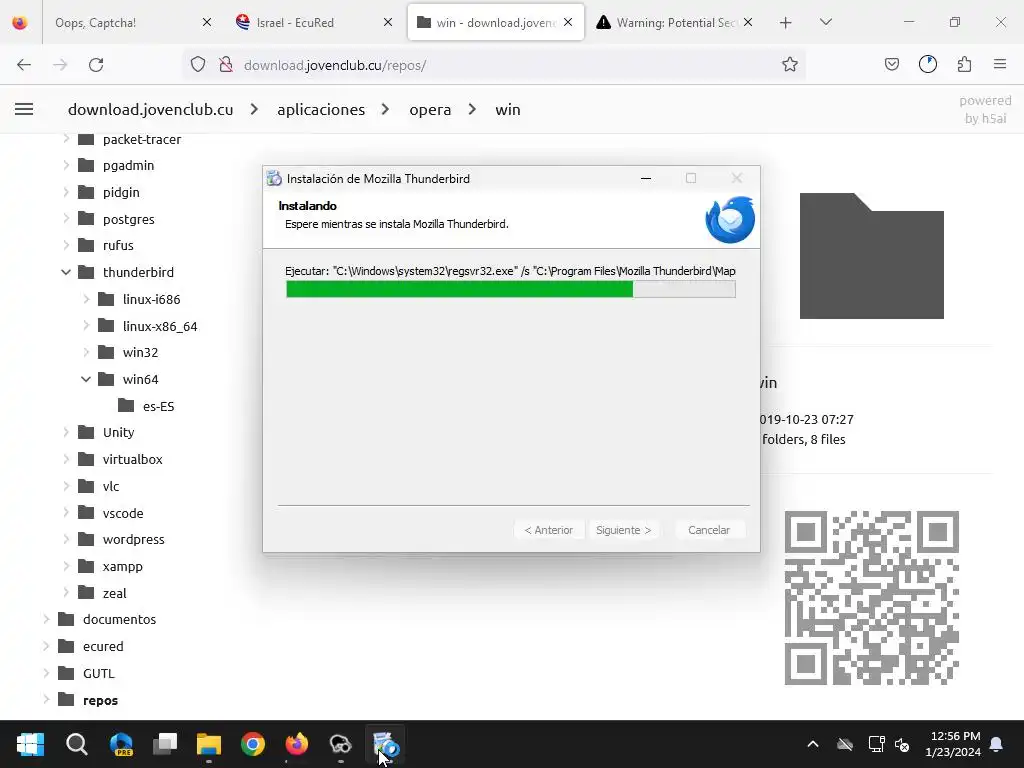Open the vscode folder
The image size is (1024, 768).
pos(123,513)
